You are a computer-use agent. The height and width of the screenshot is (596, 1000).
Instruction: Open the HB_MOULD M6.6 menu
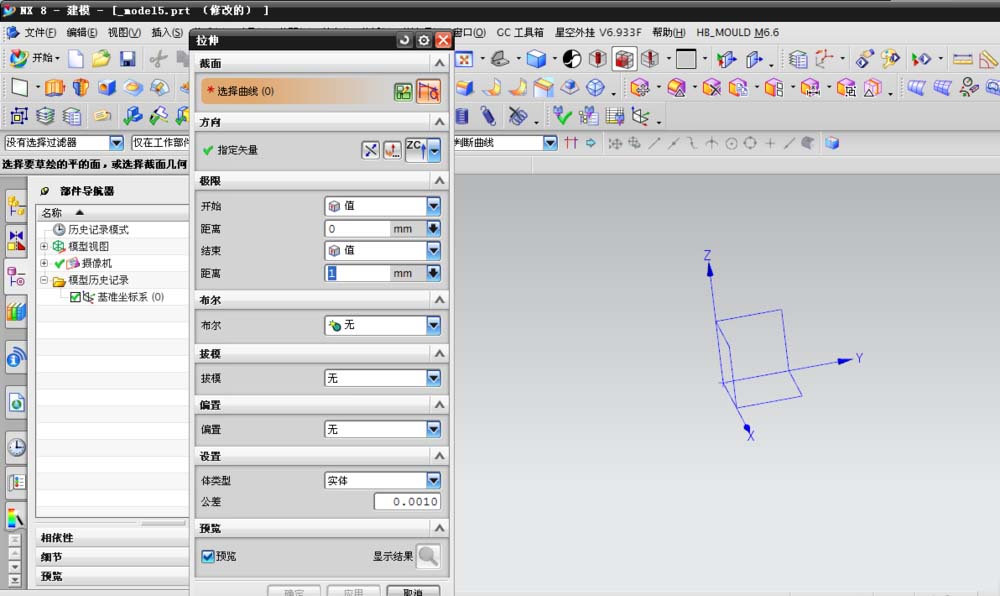pos(737,33)
